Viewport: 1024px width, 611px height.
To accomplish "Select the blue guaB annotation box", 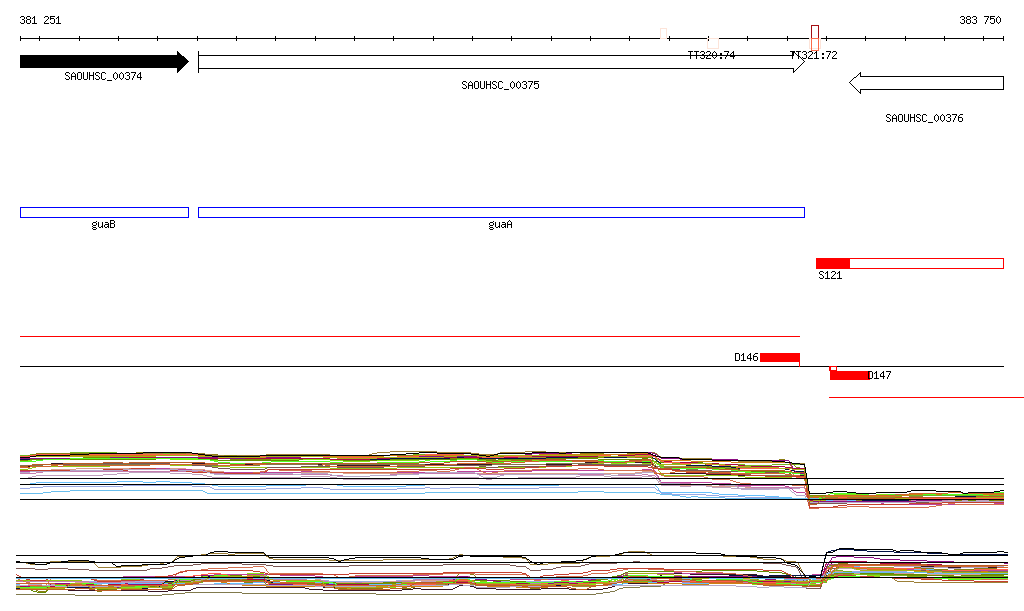I will click(x=104, y=212).
